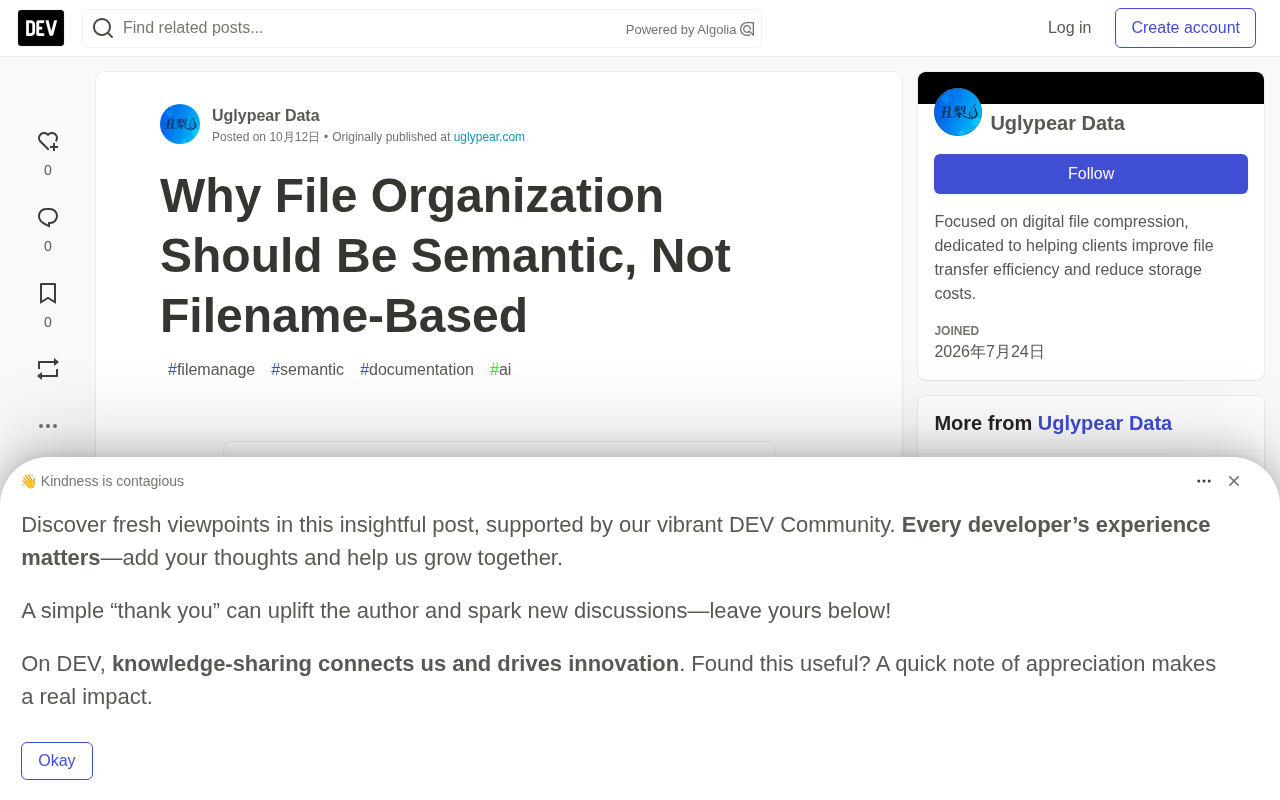Click the post title Why File Organization heading
This screenshot has height=800, width=1280.
tap(445, 255)
